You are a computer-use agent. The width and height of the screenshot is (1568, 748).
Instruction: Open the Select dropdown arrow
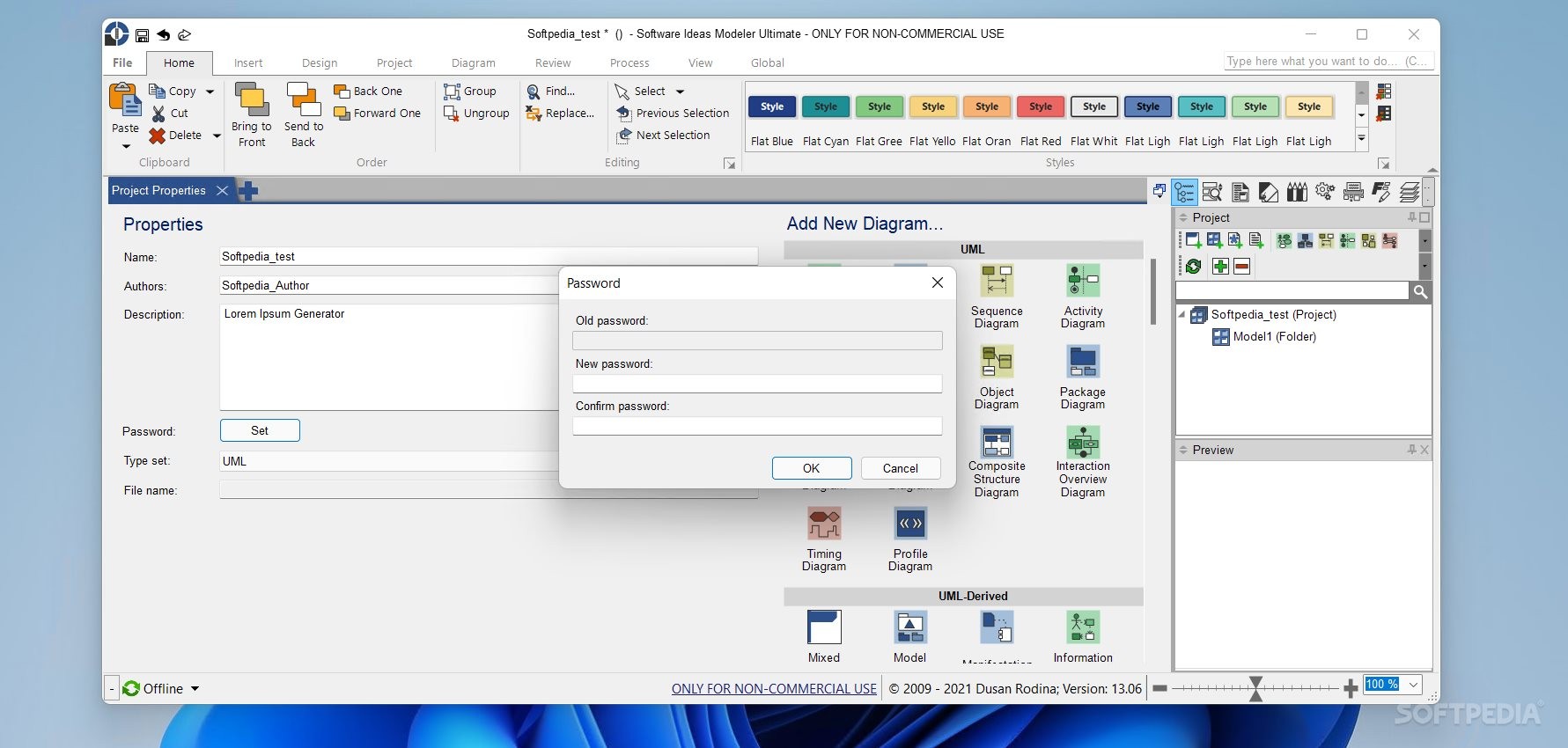[x=680, y=92]
